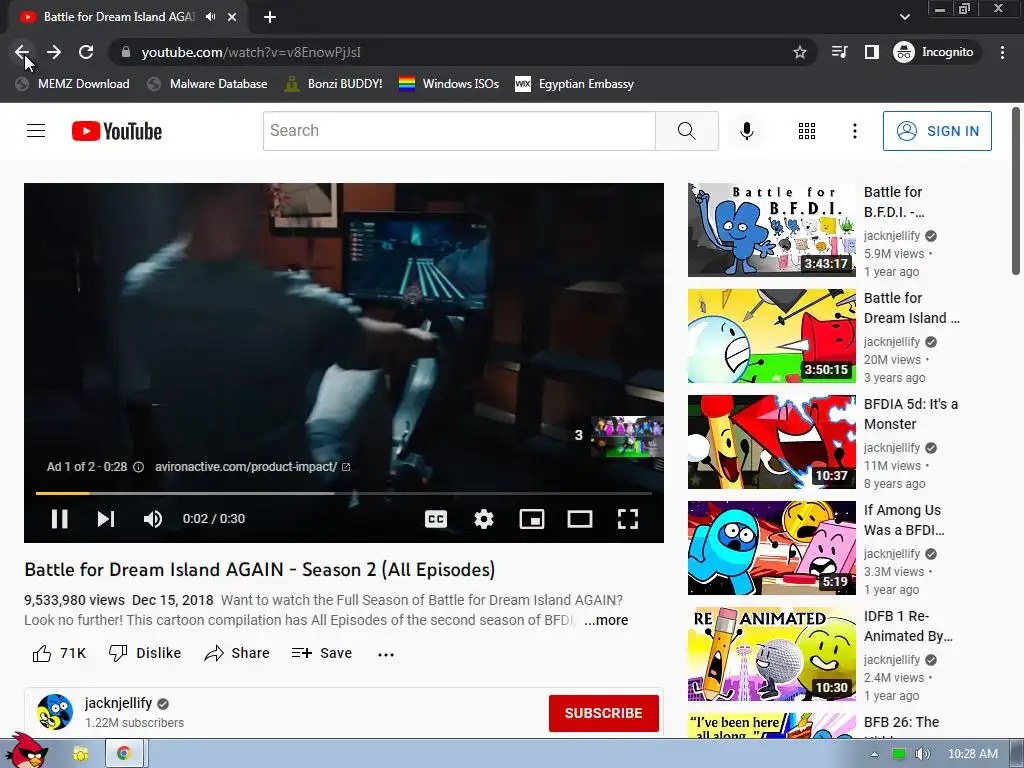
Task: Select the Battle for Dream Island AGAIN tab
Action: click(x=119, y=17)
